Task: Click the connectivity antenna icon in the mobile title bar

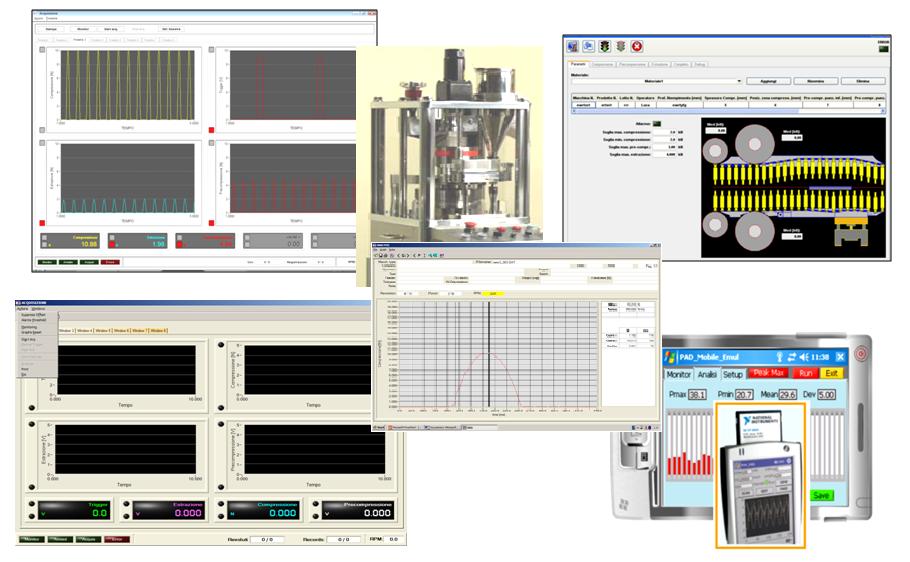Action: [x=779, y=356]
